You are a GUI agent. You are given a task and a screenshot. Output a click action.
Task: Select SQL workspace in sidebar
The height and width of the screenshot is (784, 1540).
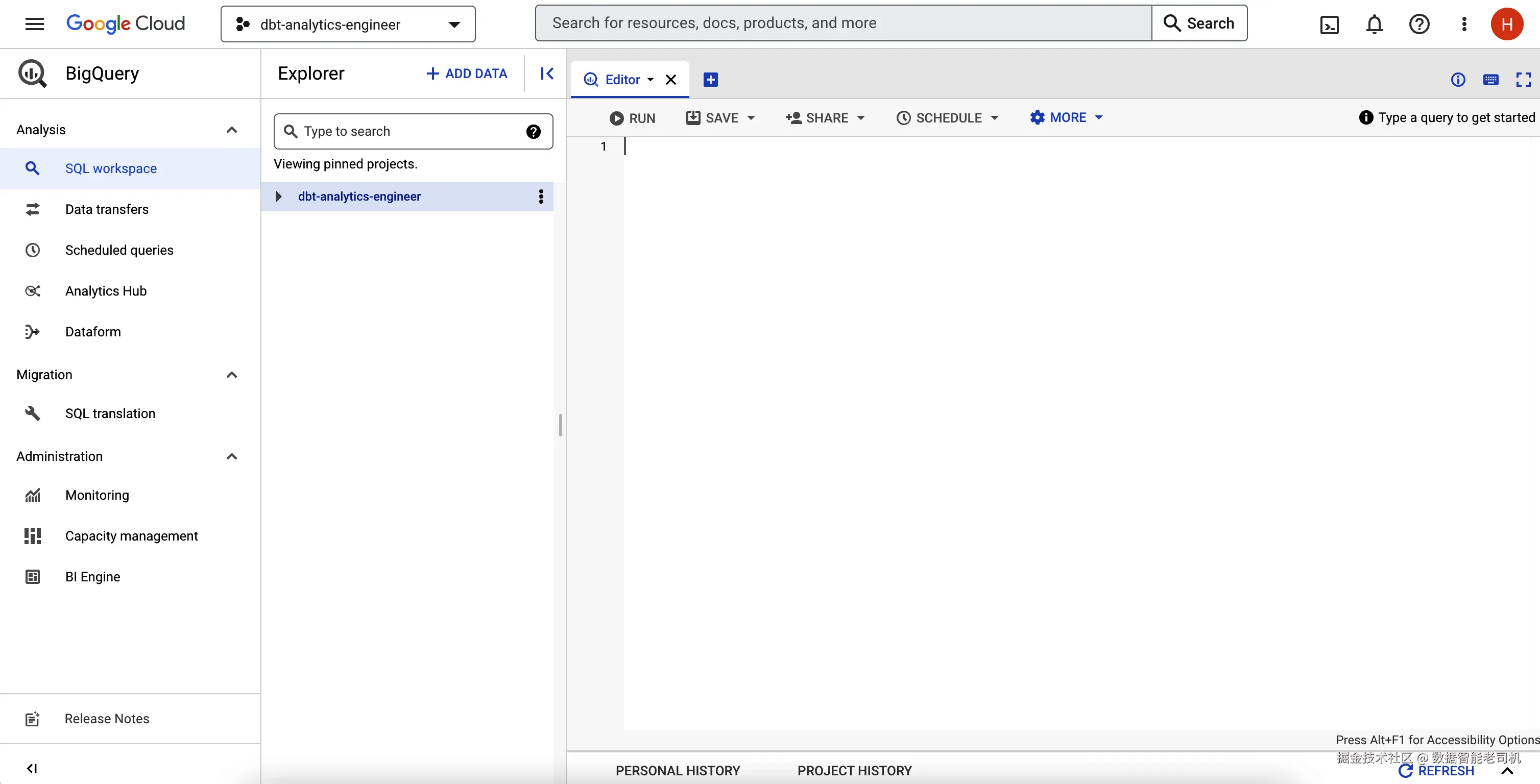pyautogui.click(x=130, y=168)
